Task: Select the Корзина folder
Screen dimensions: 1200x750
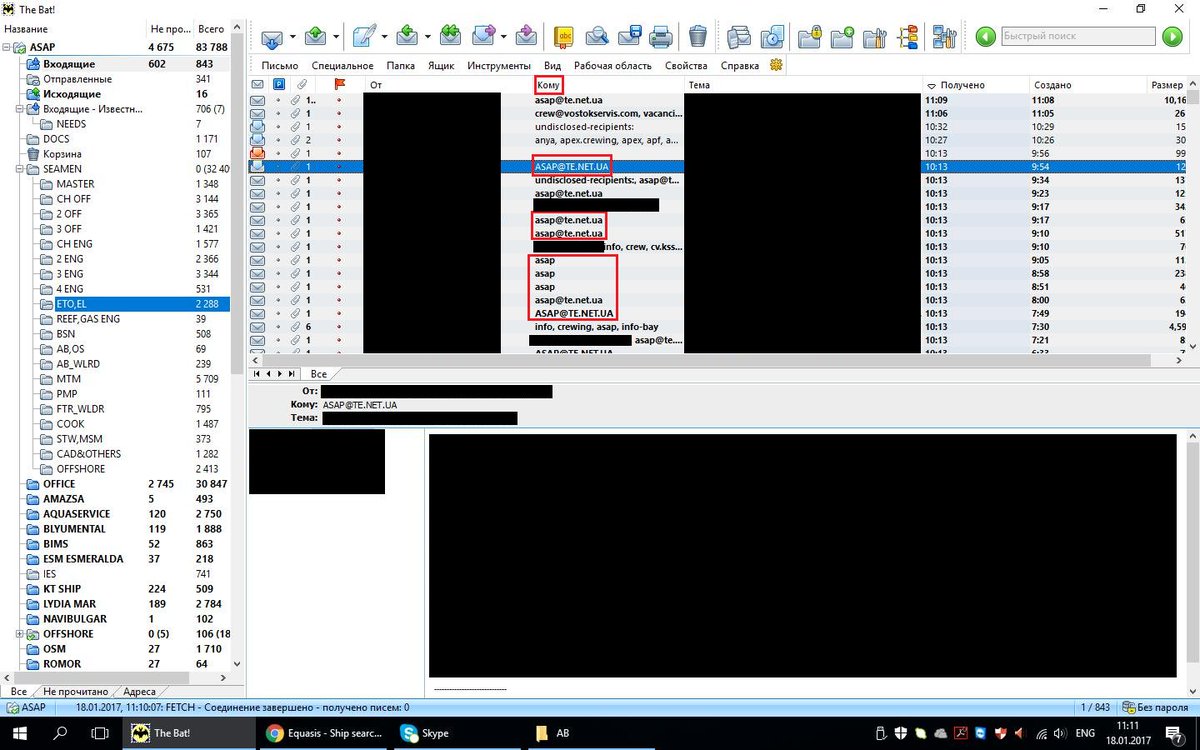Action: (x=63, y=154)
